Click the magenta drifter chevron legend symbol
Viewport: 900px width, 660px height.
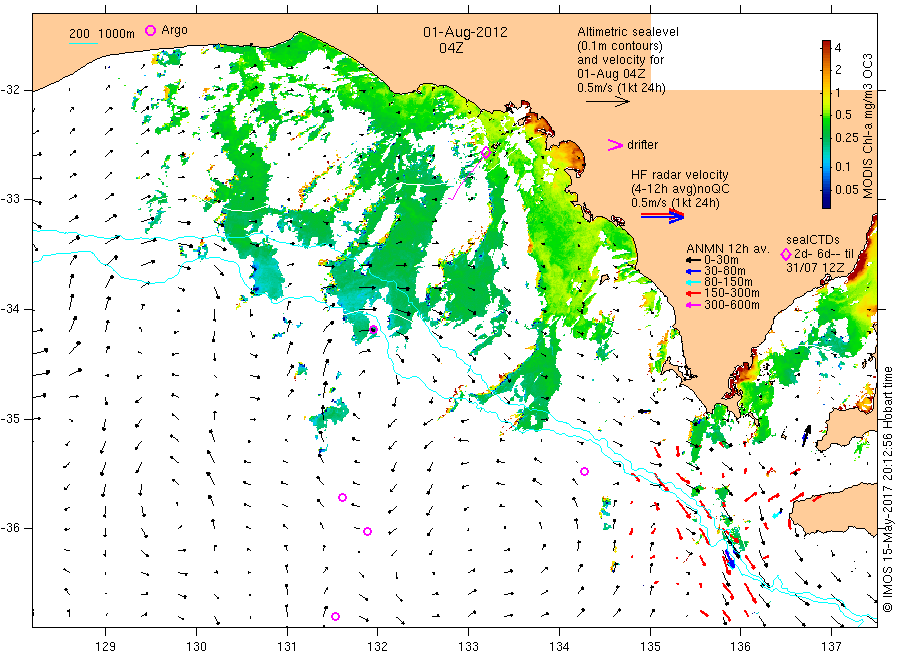click(615, 145)
